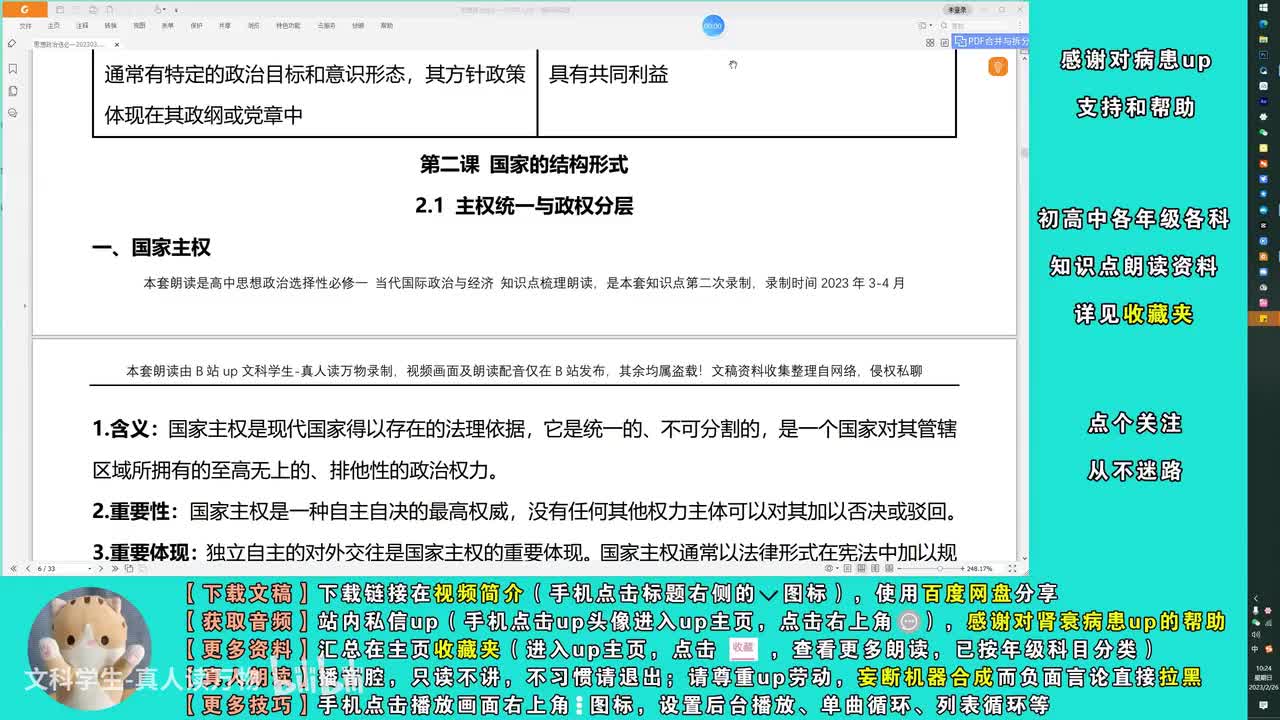This screenshot has height=720, width=1280.
Task: Open WeChat from the taskbar
Action: 1263,132
